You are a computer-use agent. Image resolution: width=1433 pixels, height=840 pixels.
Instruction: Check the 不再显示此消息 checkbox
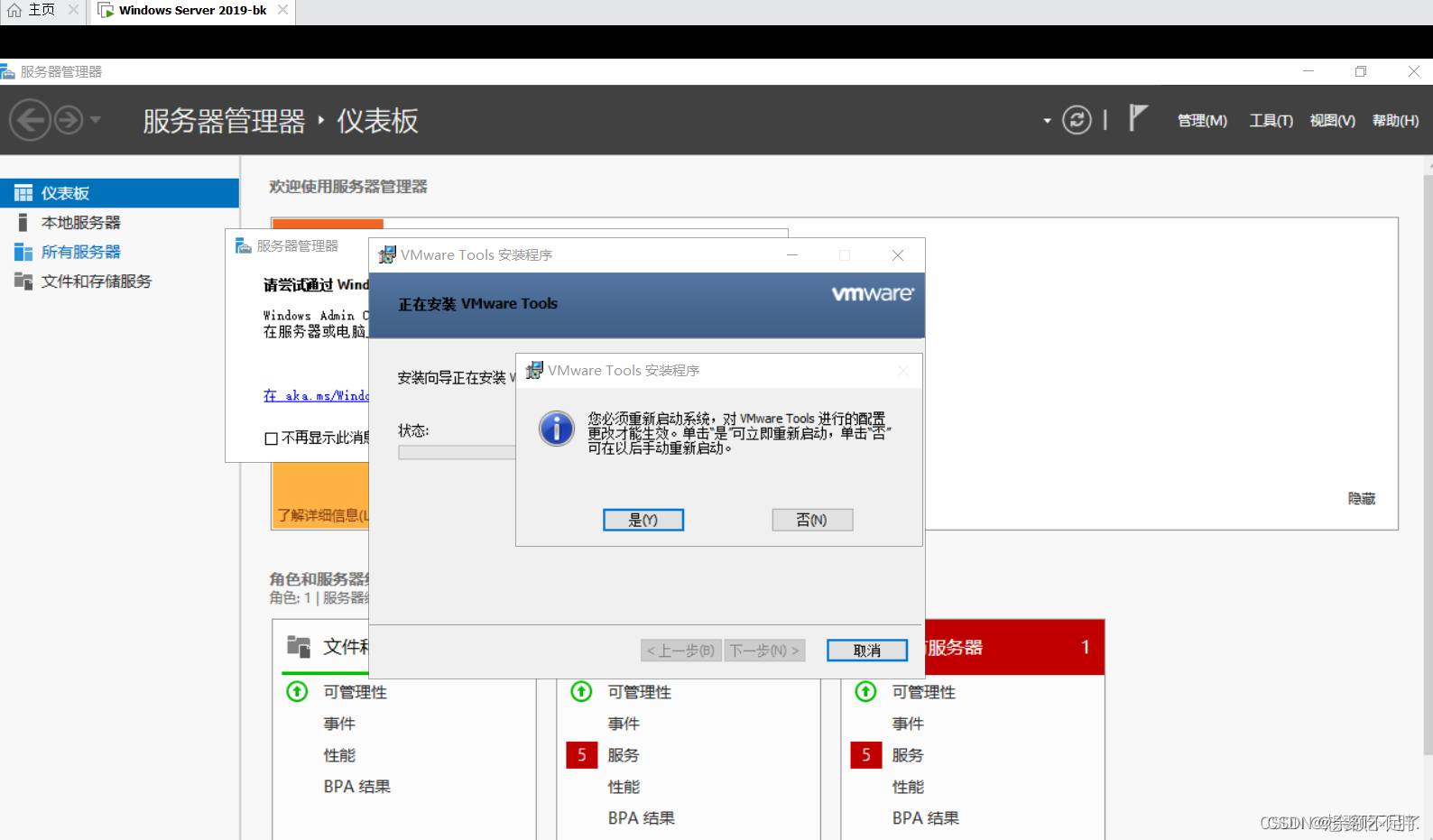click(x=271, y=438)
